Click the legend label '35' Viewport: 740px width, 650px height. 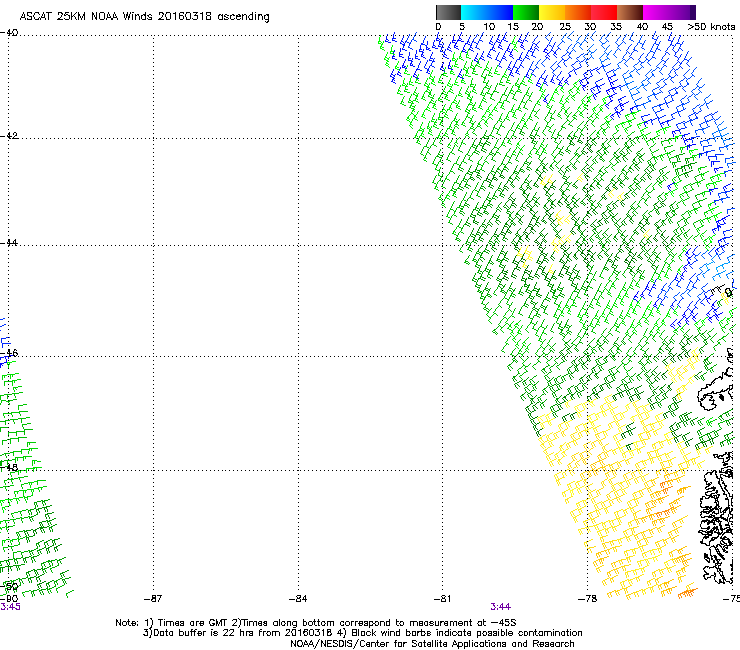616,27
